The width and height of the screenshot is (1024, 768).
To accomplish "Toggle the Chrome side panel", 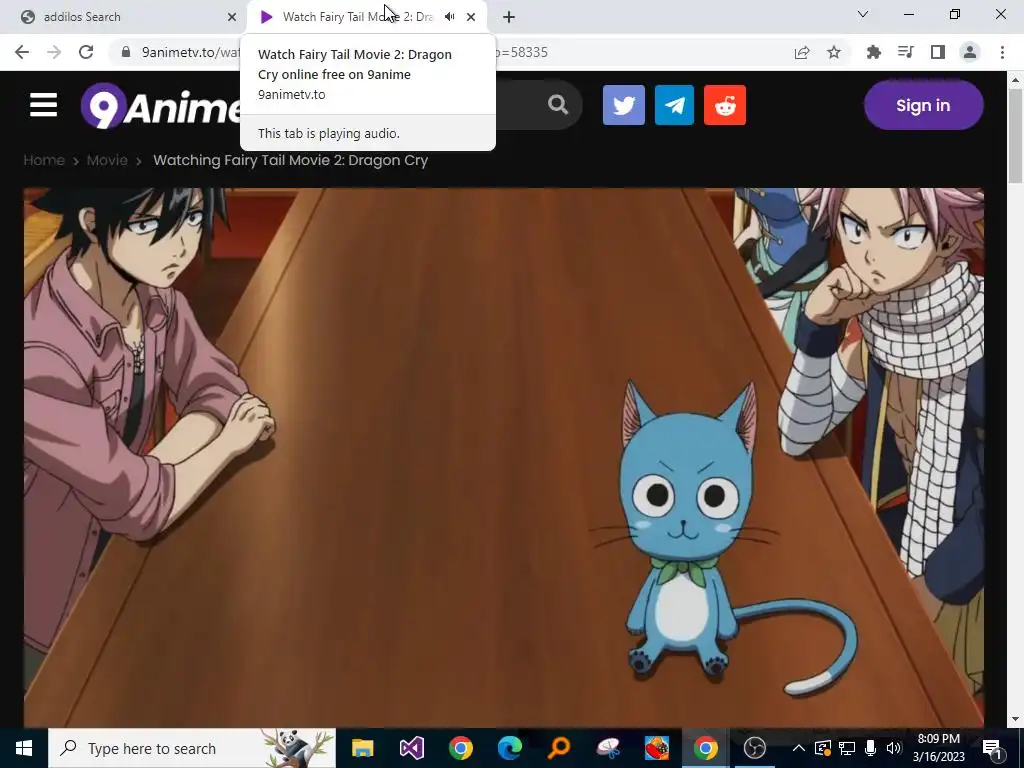I will tap(938, 52).
